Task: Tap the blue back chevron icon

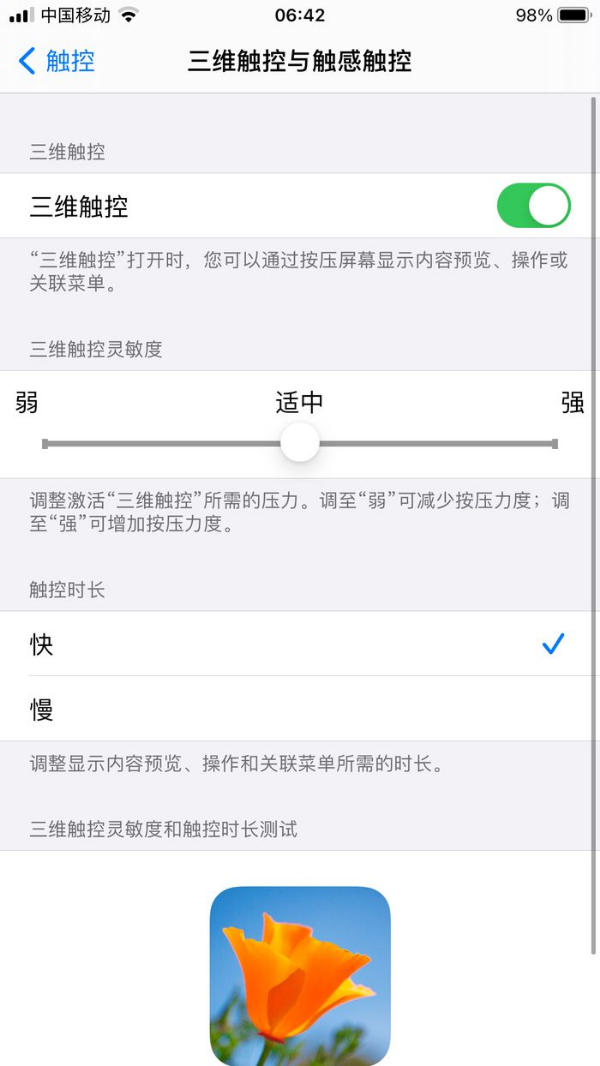Action: pyautogui.click(x=27, y=61)
